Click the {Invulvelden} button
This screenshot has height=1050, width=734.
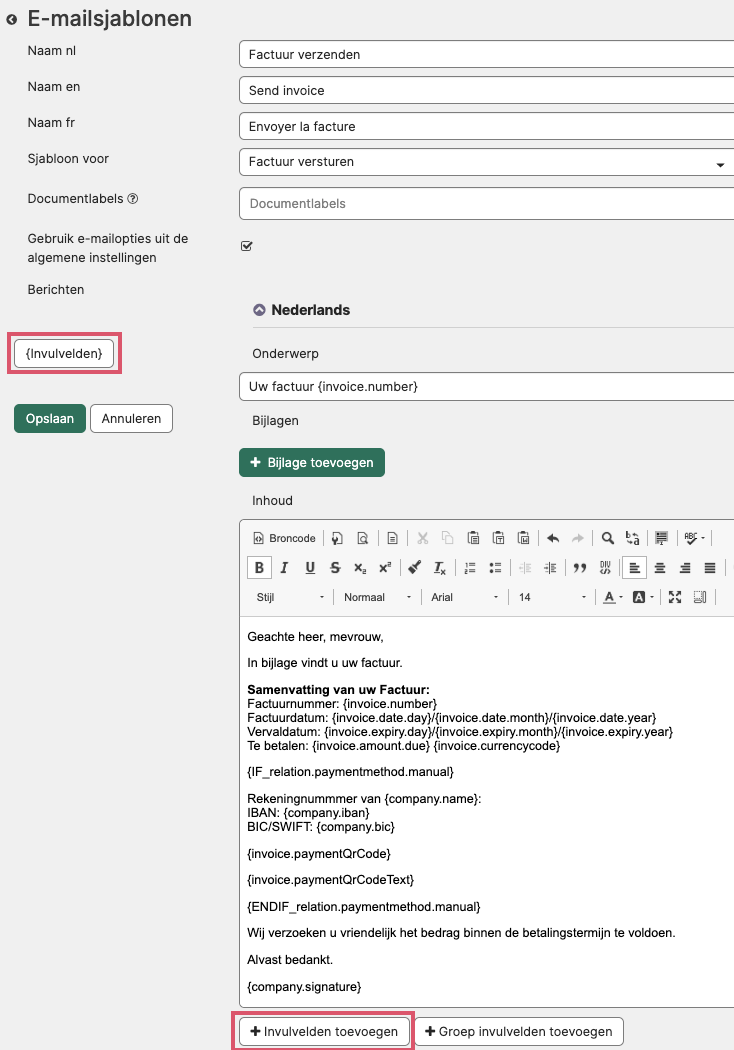pos(64,354)
